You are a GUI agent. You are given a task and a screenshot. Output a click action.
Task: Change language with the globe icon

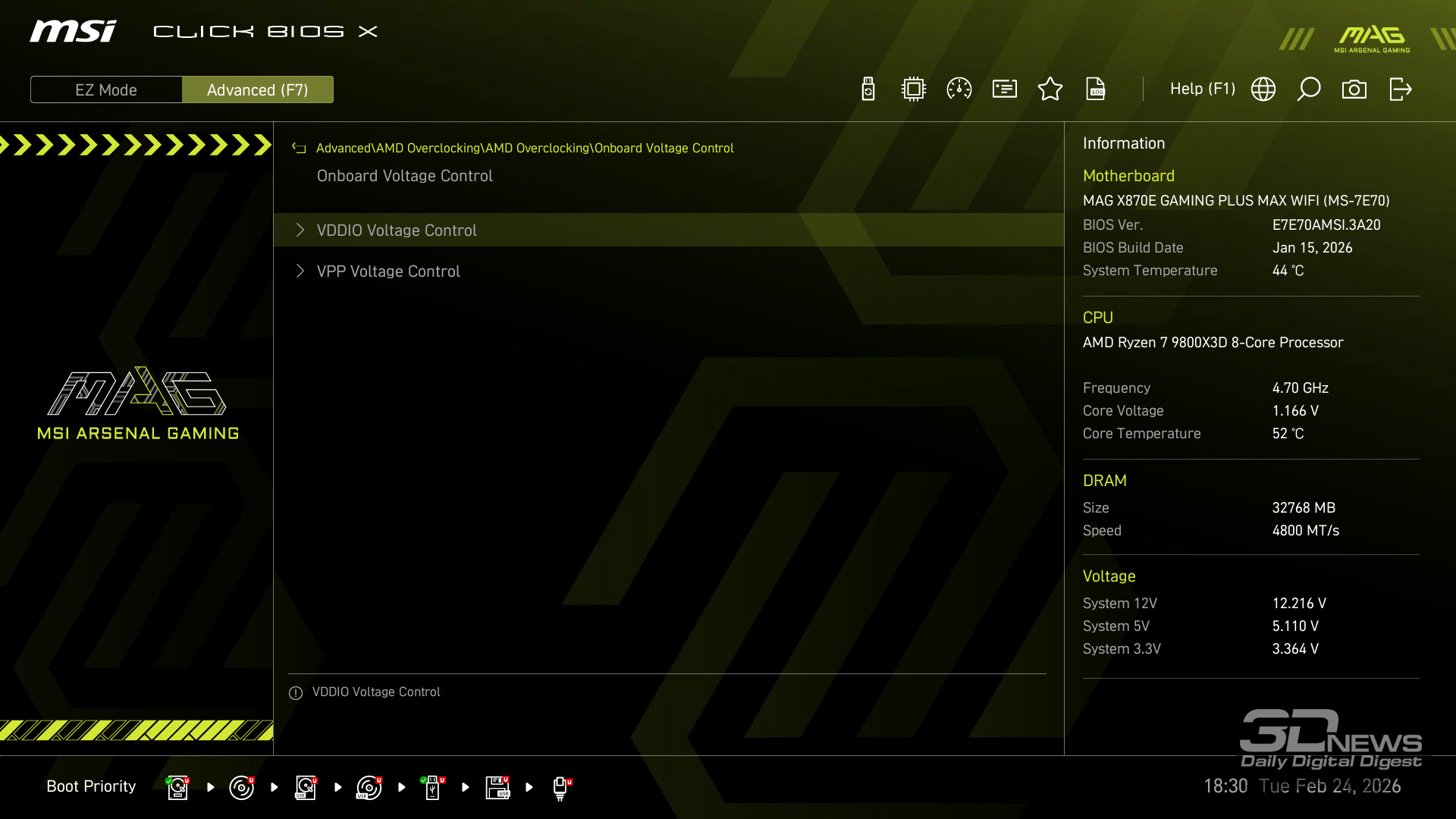(x=1263, y=89)
